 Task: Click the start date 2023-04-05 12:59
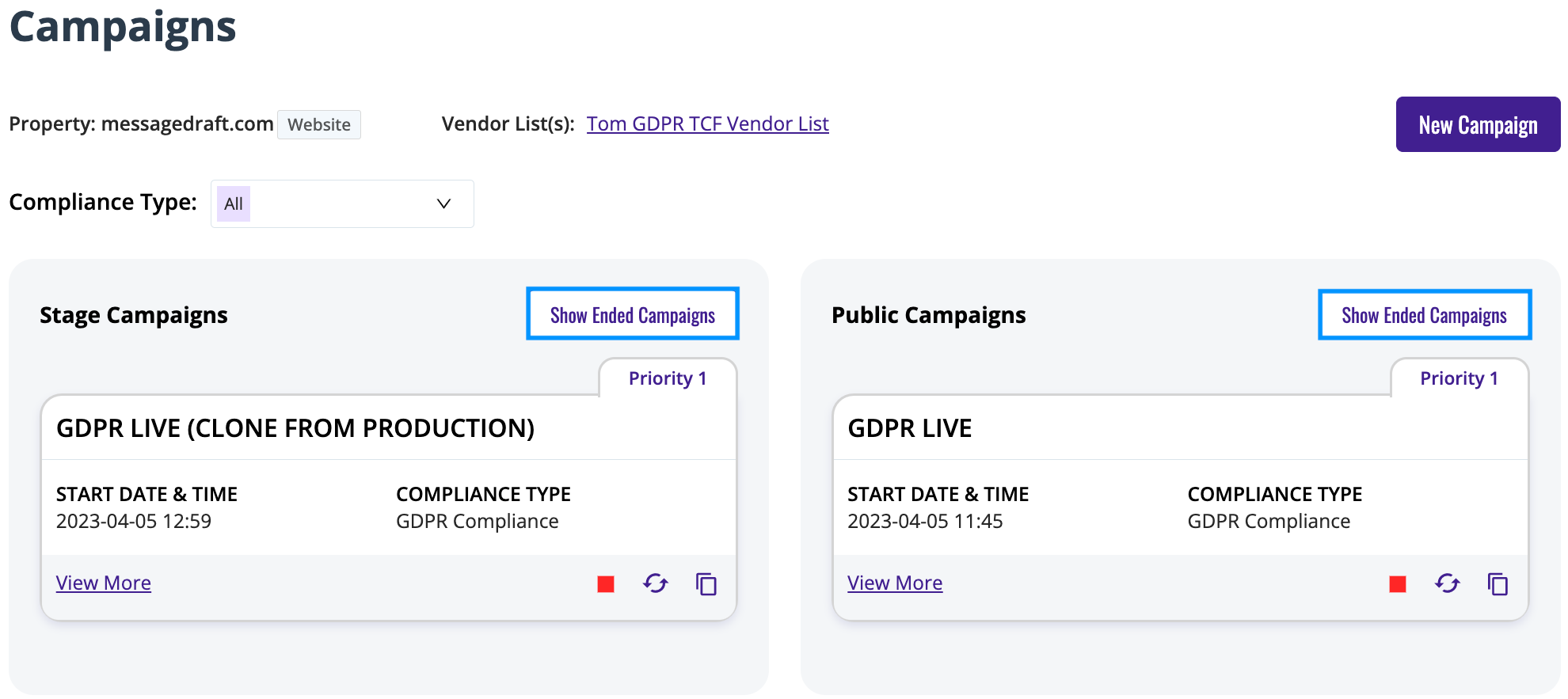click(134, 521)
